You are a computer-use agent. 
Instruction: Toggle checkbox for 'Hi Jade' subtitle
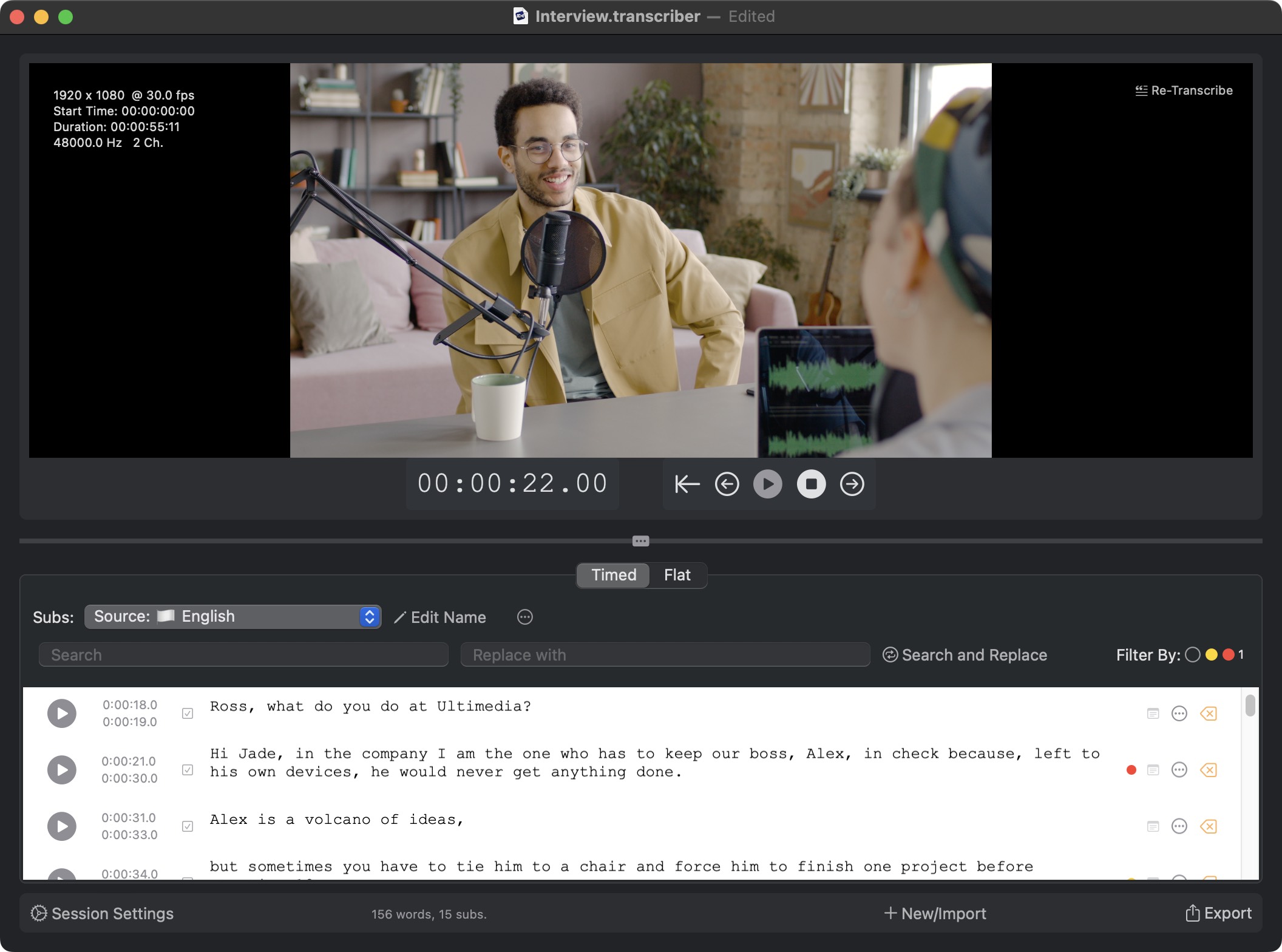click(188, 770)
